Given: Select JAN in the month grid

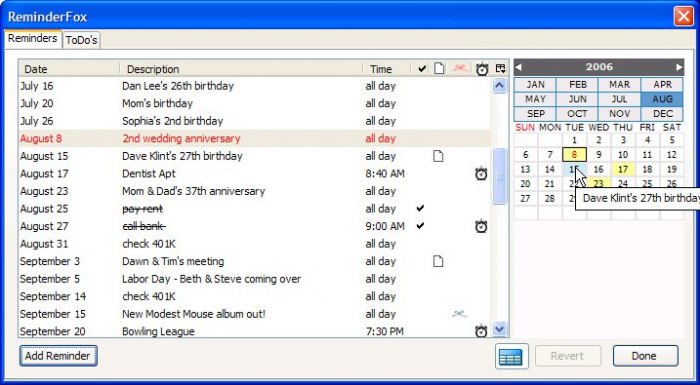Looking at the screenshot, I should point(535,85).
